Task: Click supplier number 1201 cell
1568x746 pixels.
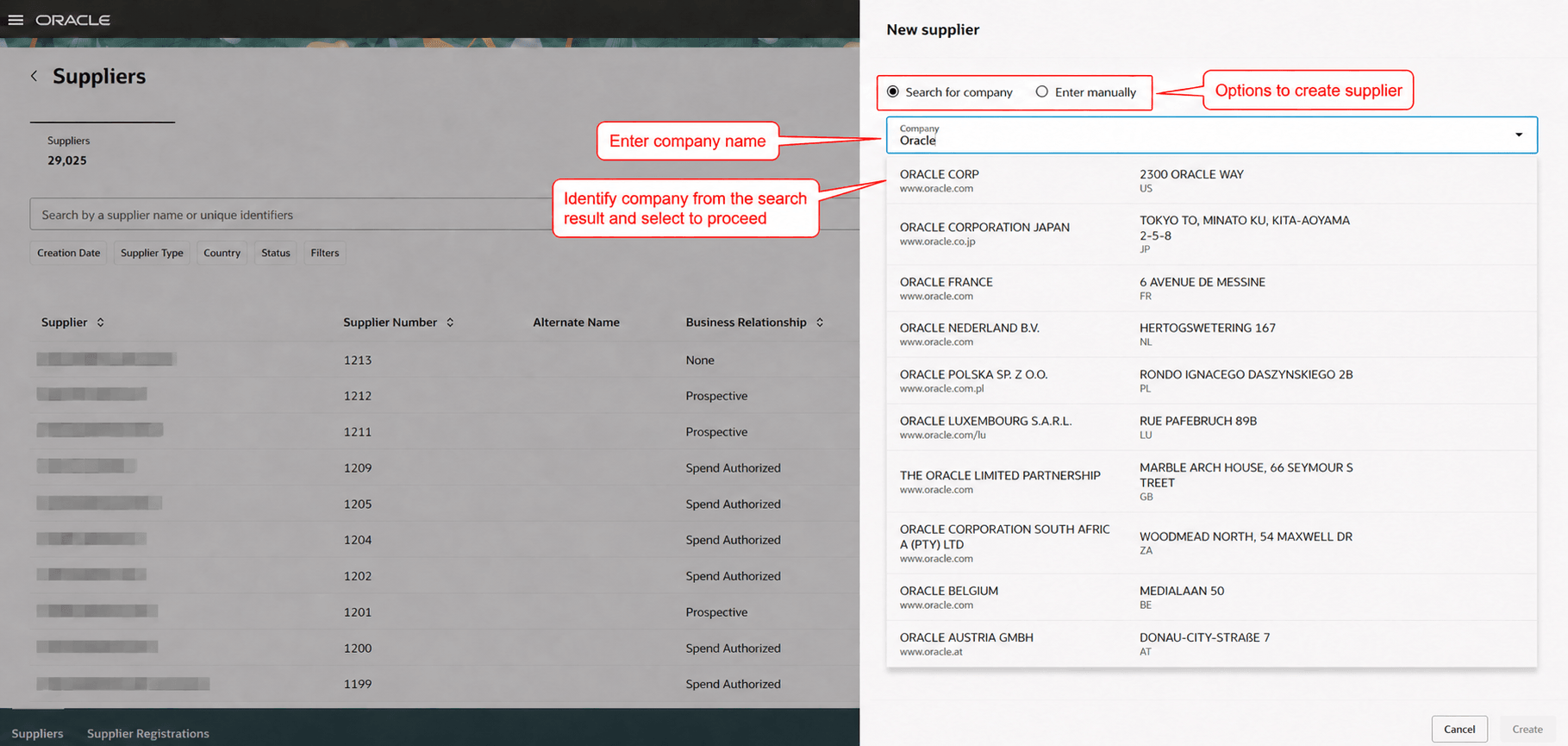Action: coord(358,611)
